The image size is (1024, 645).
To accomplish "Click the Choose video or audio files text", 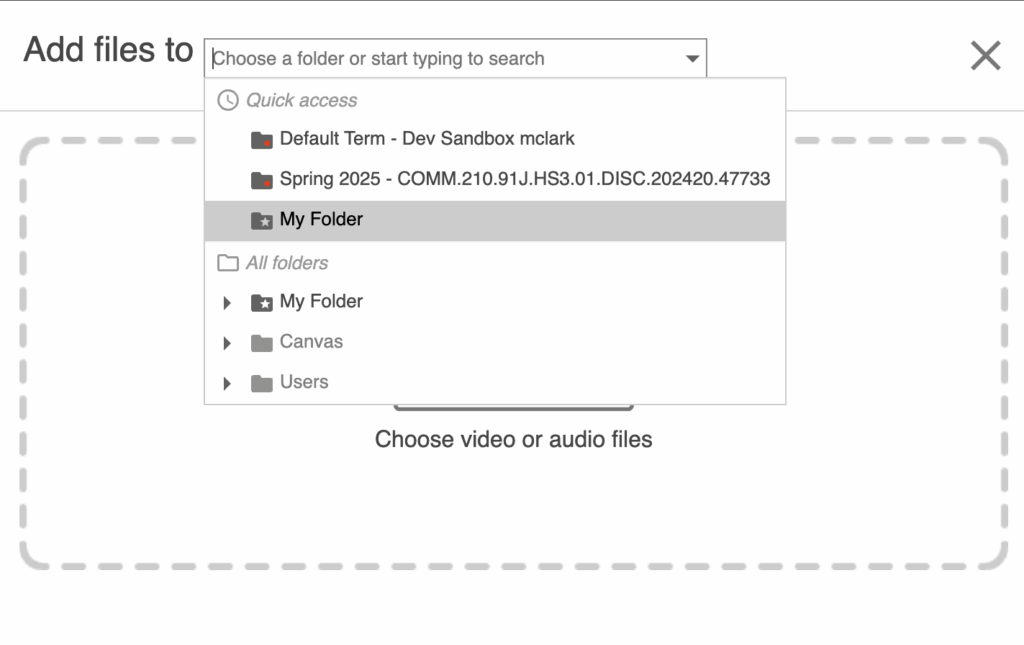I will click(513, 439).
